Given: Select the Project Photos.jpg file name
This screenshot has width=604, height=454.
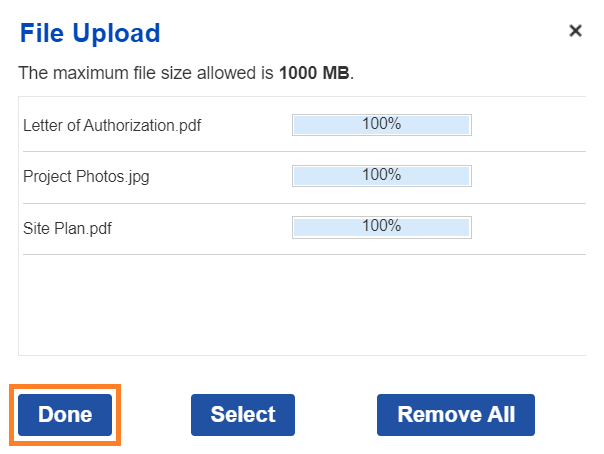Looking at the screenshot, I should 86,177.
